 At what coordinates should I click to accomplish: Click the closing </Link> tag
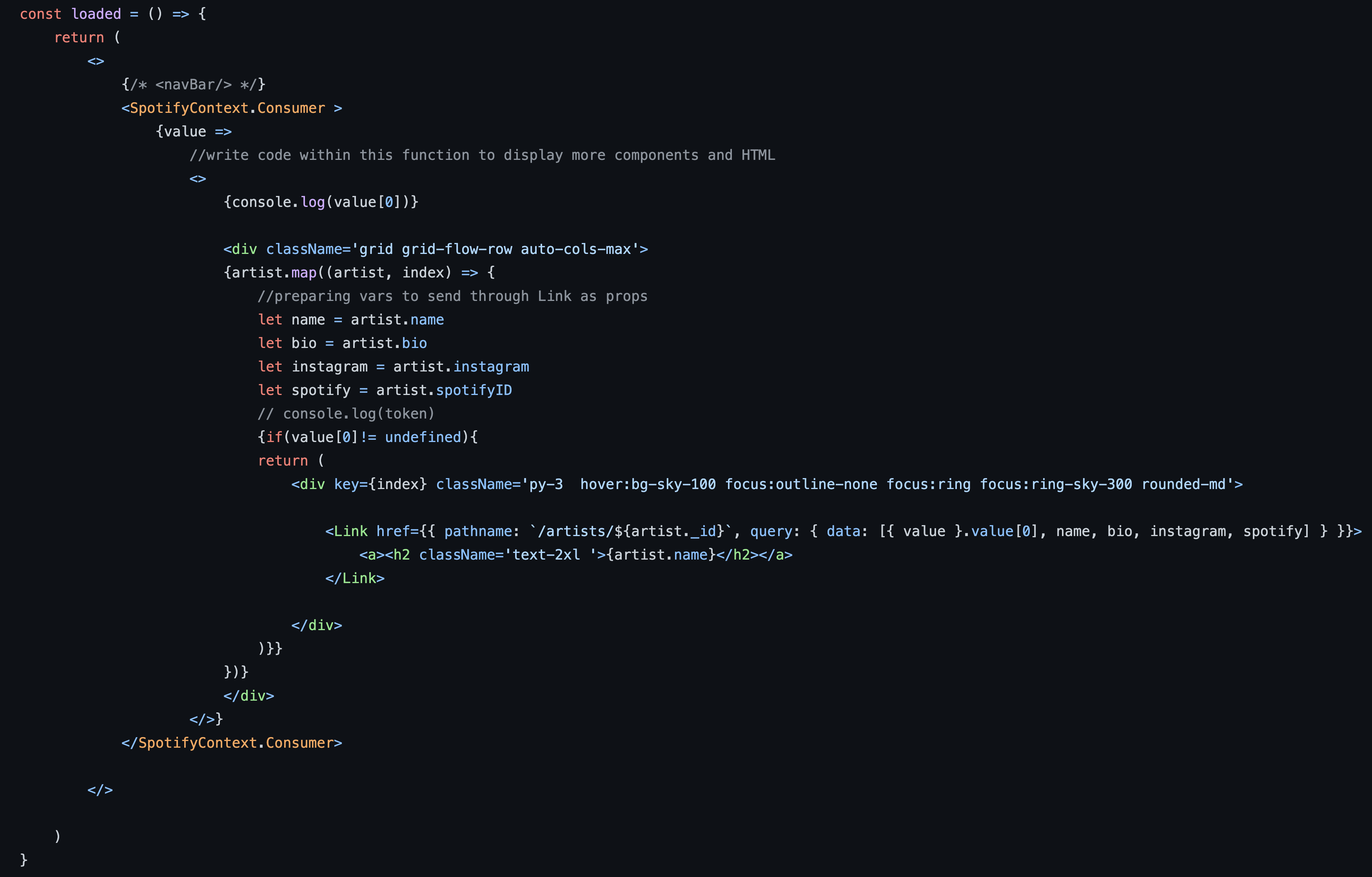354,578
